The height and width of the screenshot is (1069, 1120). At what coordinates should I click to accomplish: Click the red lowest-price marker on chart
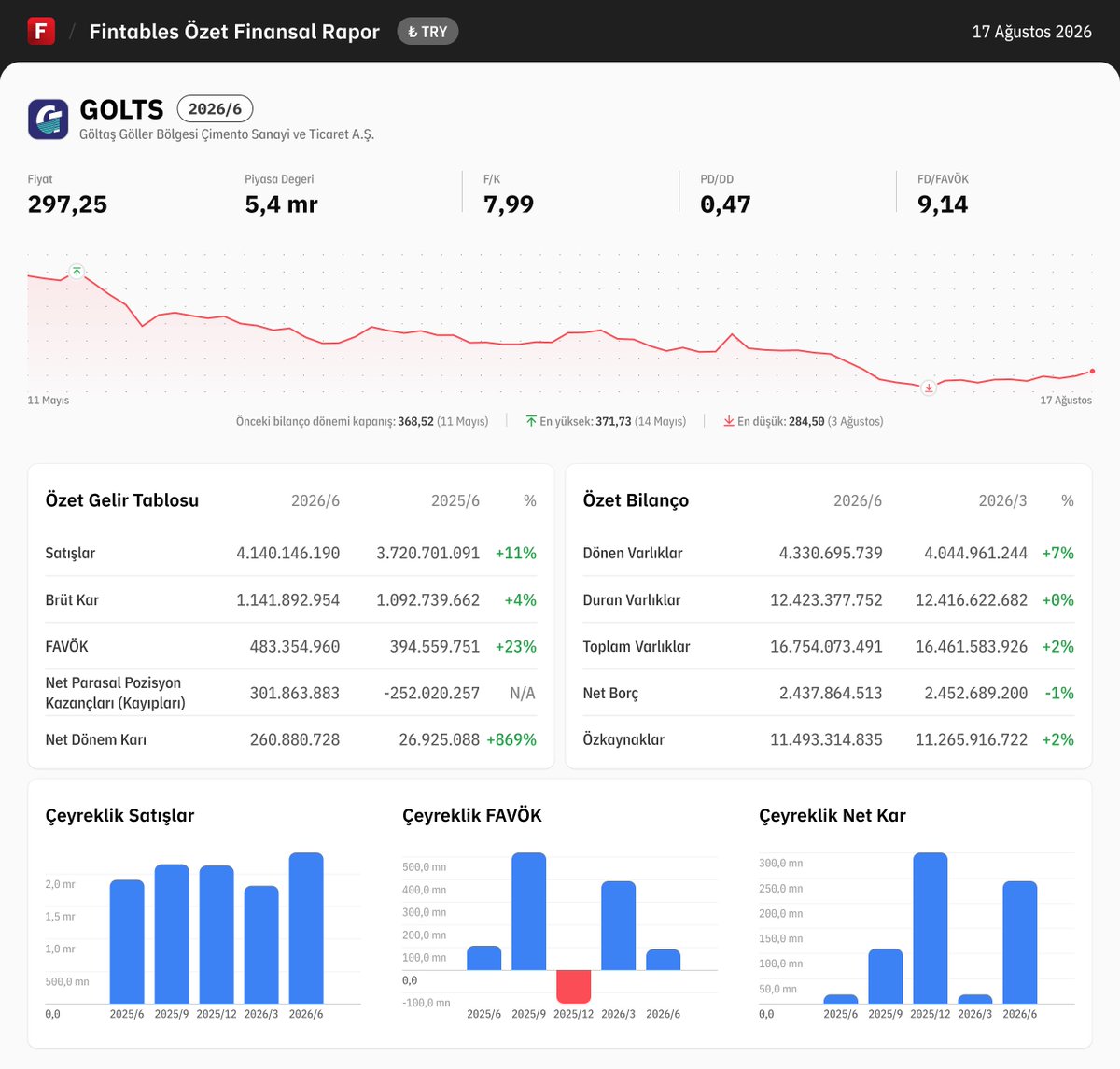[928, 387]
